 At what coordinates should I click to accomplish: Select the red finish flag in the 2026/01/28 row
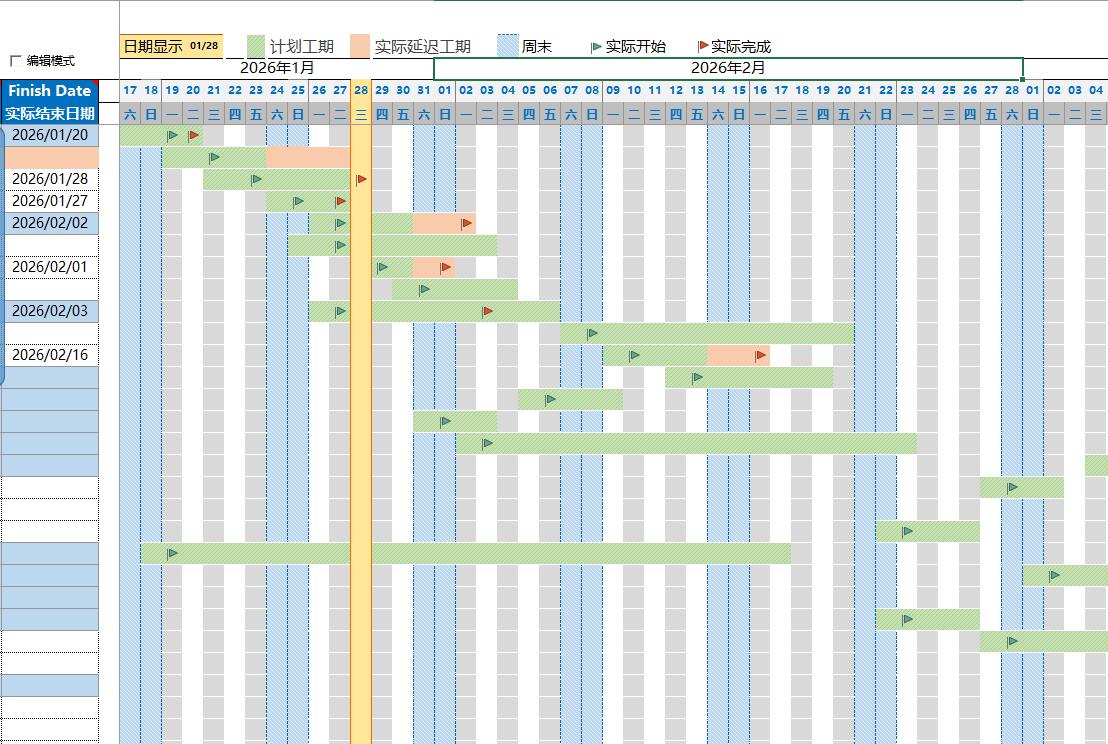pyautogui.click(x=361, y=179)
